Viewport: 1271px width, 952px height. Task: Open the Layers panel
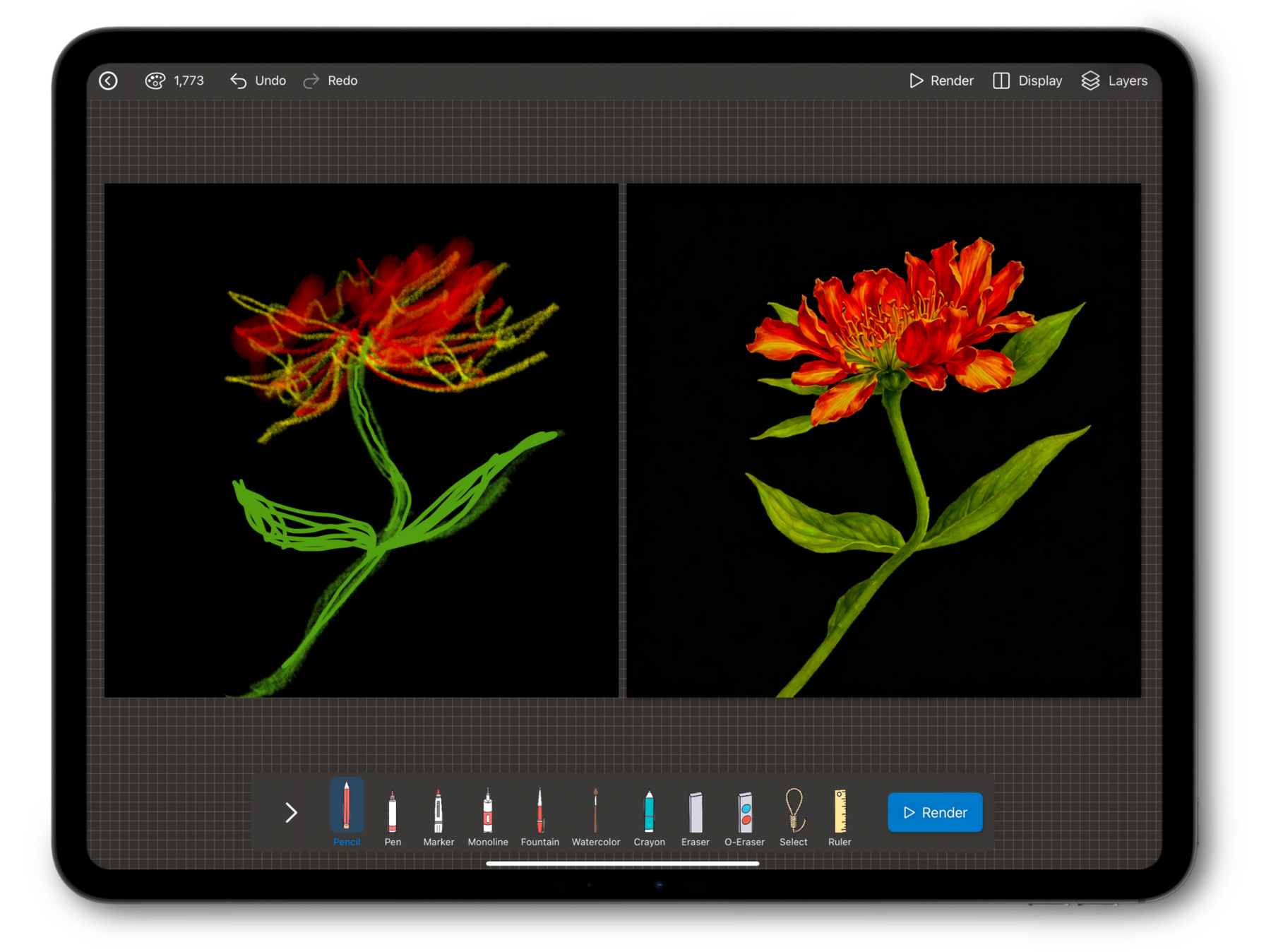[1114, 81]
